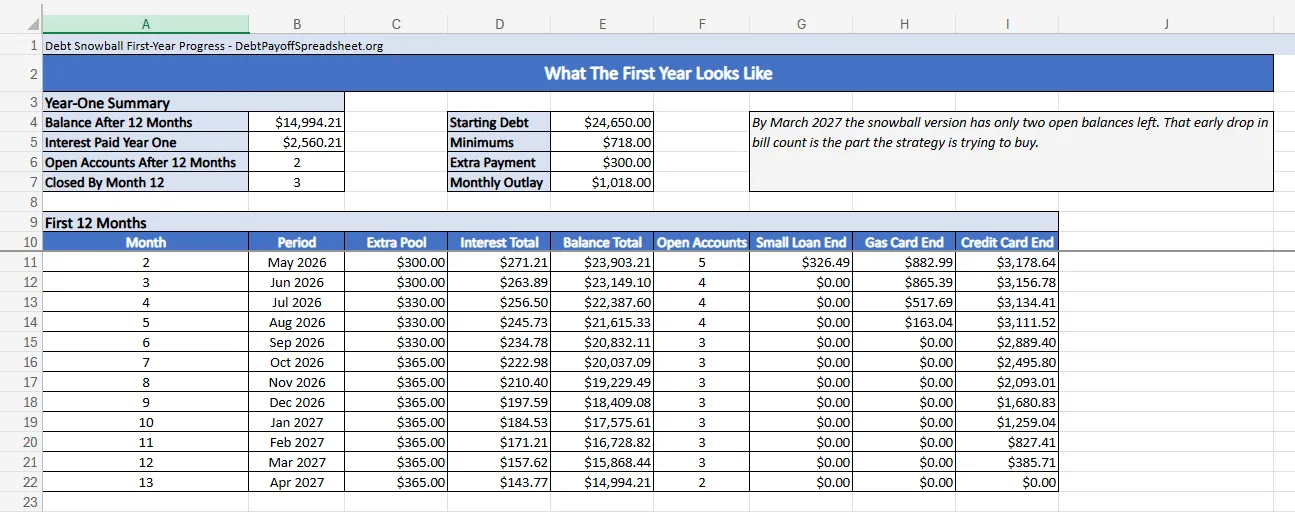This screenshot has height=512, width=1295.
Task: Select the 'Year-One Summary' heading cell
Action: (x=193, y=102)
